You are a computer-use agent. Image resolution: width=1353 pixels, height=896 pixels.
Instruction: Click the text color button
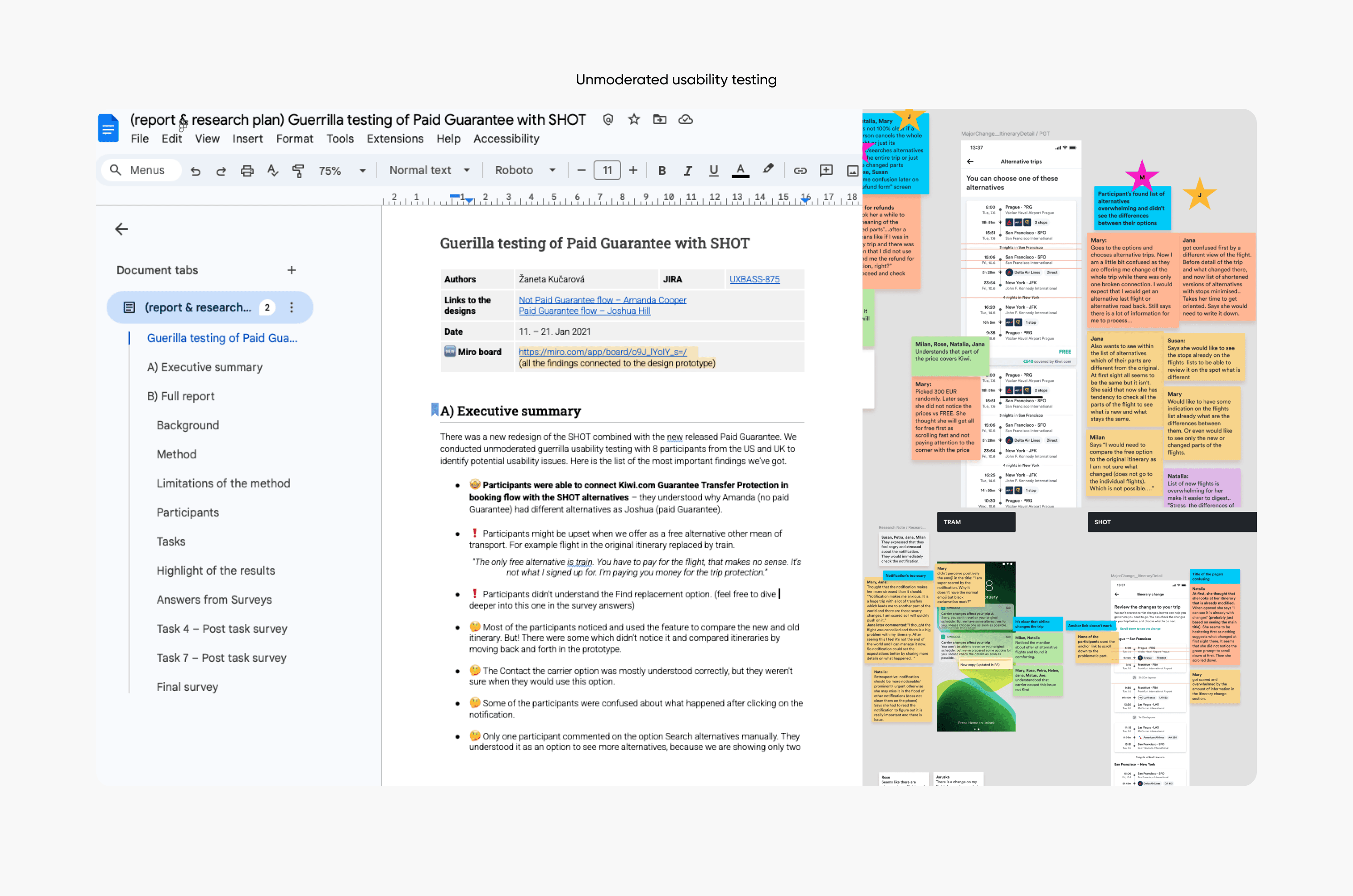click(740, 170)
